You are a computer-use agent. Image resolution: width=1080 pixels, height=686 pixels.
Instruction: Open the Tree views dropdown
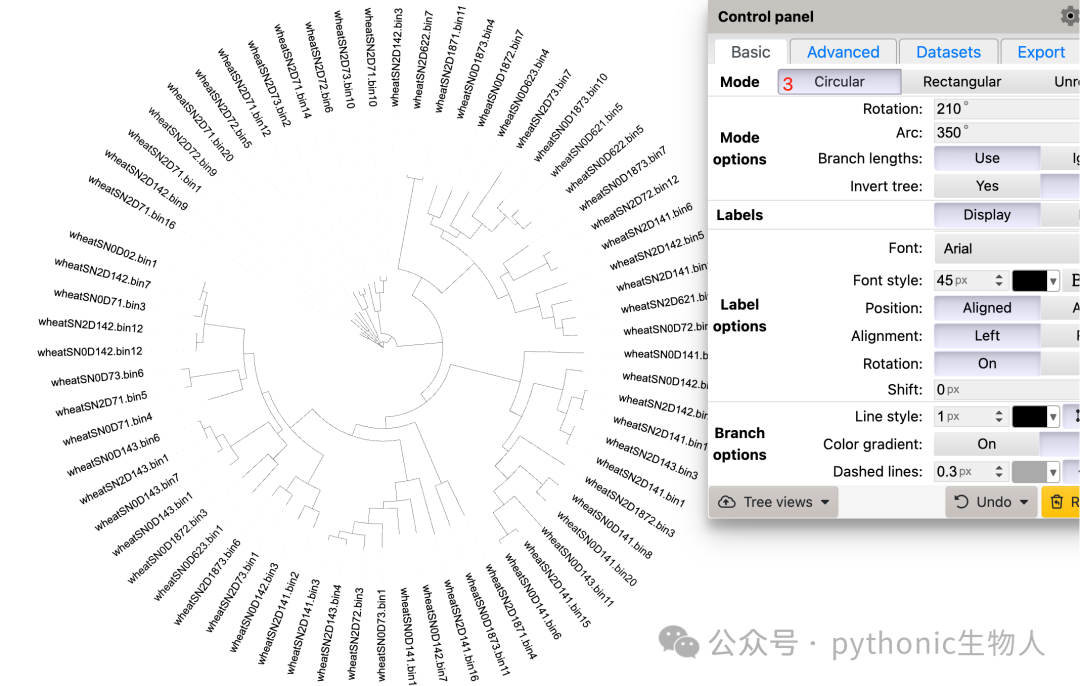(x=773, y=502)
